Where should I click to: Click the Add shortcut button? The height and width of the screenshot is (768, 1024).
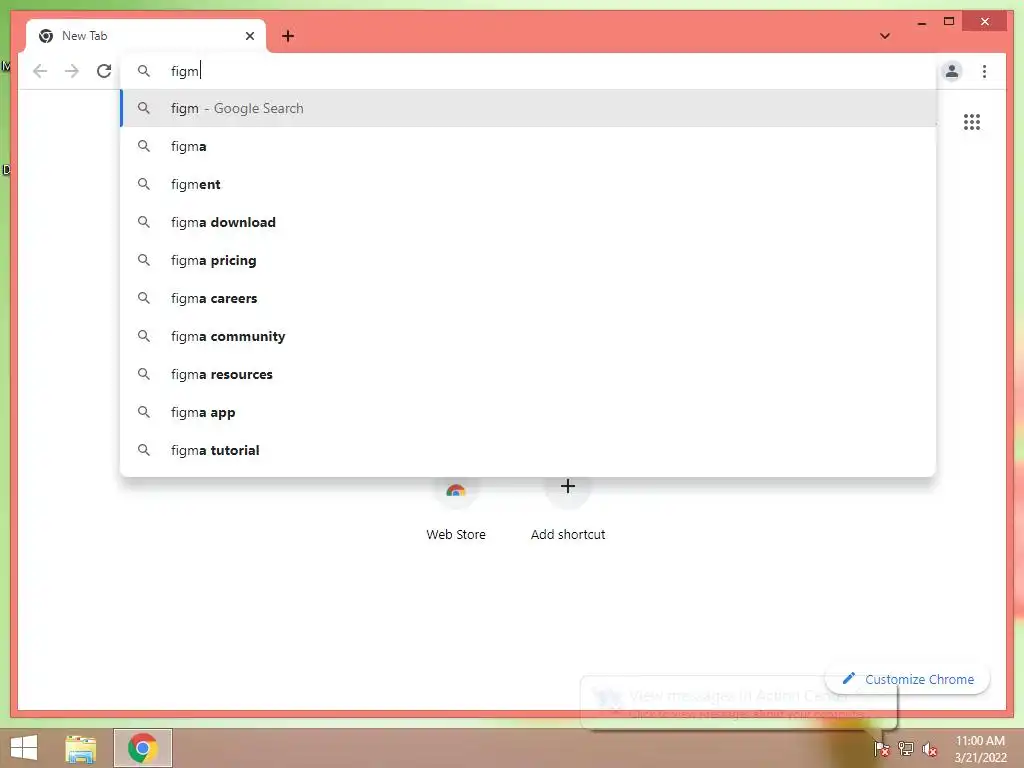(x=568, y=509)
